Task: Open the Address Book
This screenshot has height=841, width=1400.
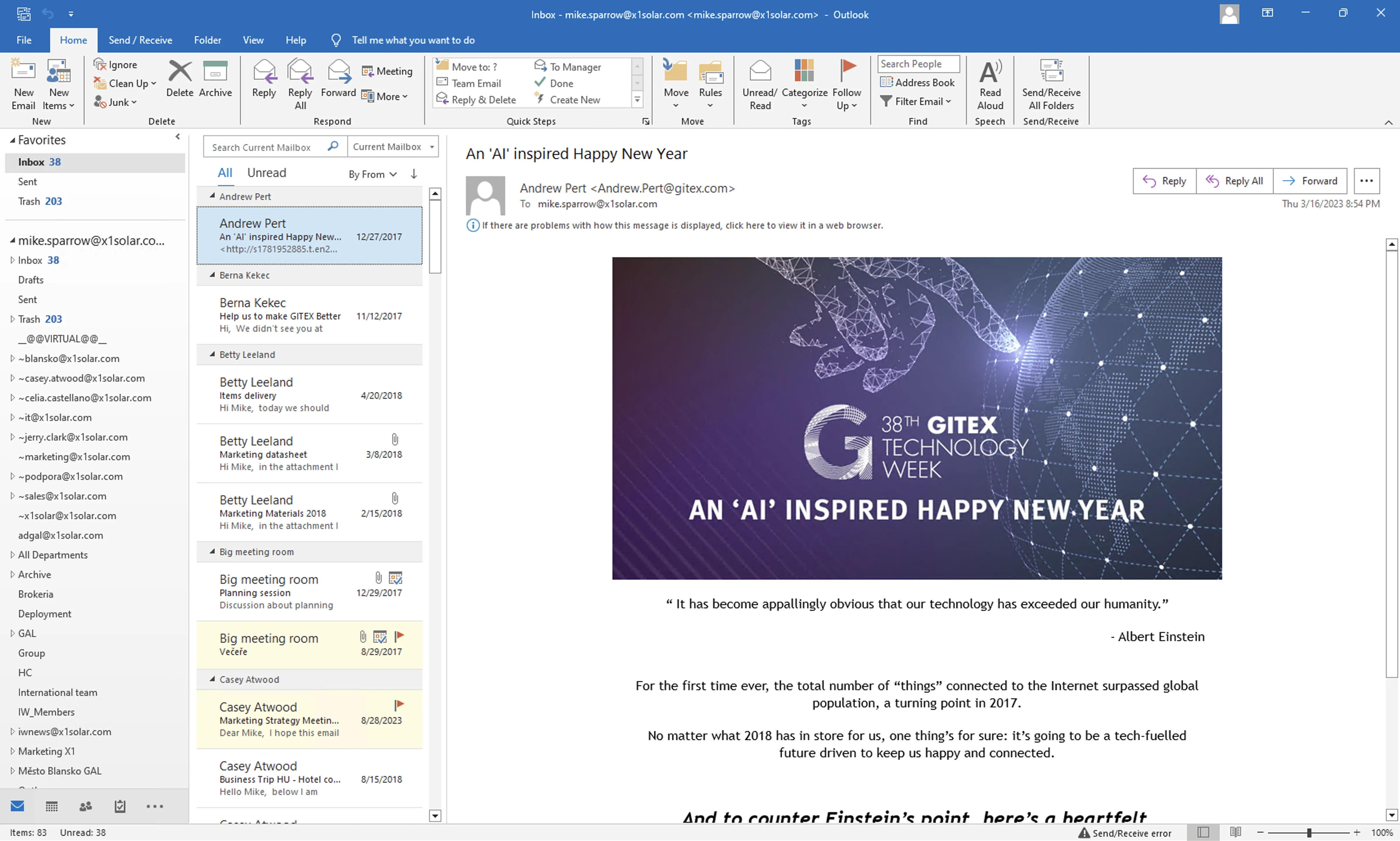Action: 917,83
